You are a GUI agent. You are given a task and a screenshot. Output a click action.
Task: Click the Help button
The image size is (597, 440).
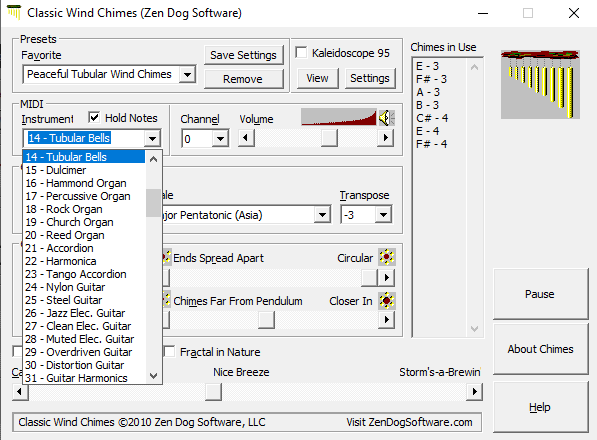pyautogui.click(x=540, y=407)
